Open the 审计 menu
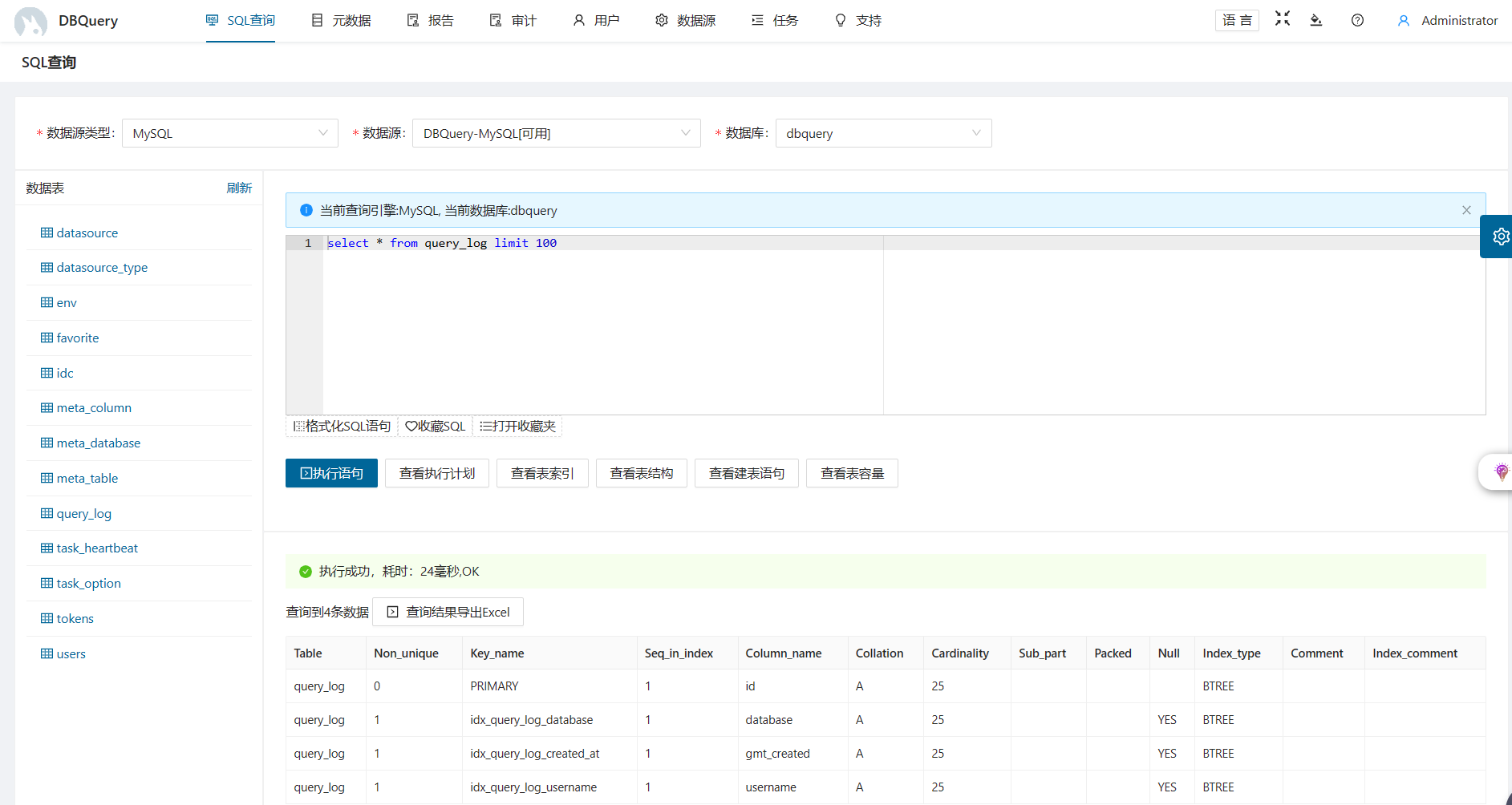 click(x=513, y=21)
